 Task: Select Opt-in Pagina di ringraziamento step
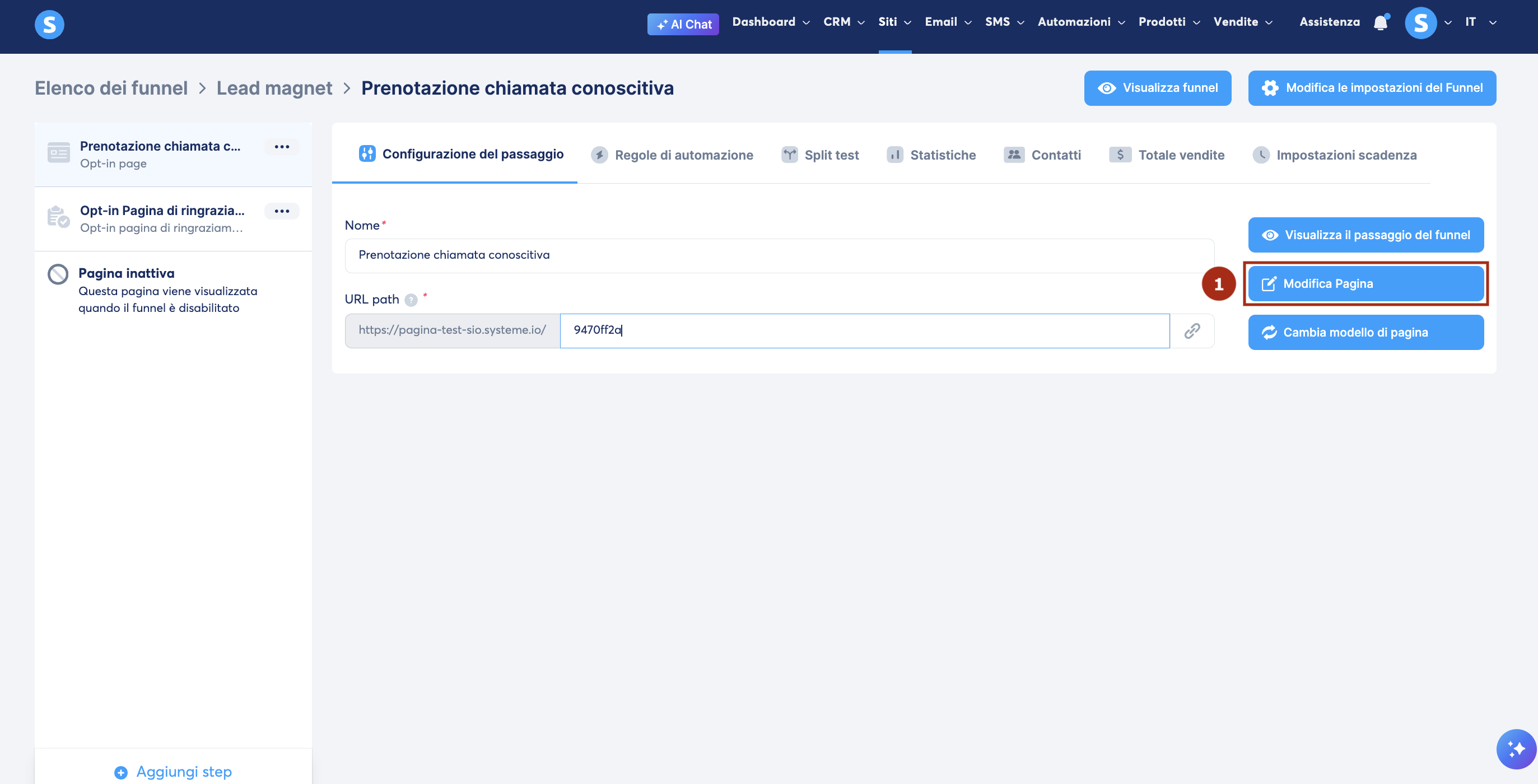(173, 218)
